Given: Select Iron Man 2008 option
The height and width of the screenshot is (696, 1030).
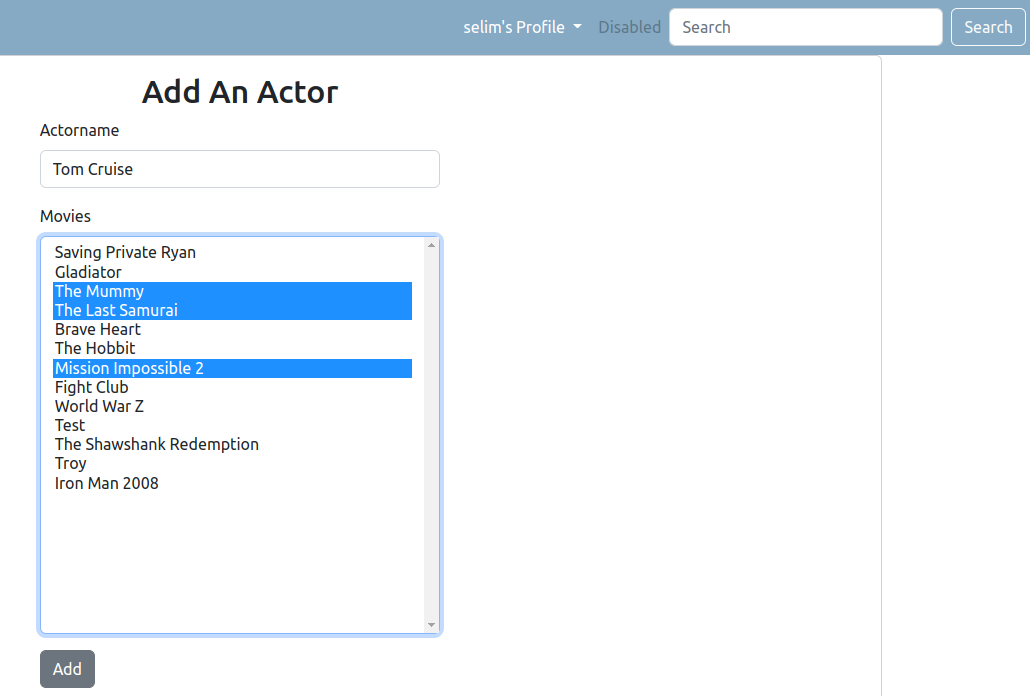Looking at the screenshot, I should pos(233,483).
